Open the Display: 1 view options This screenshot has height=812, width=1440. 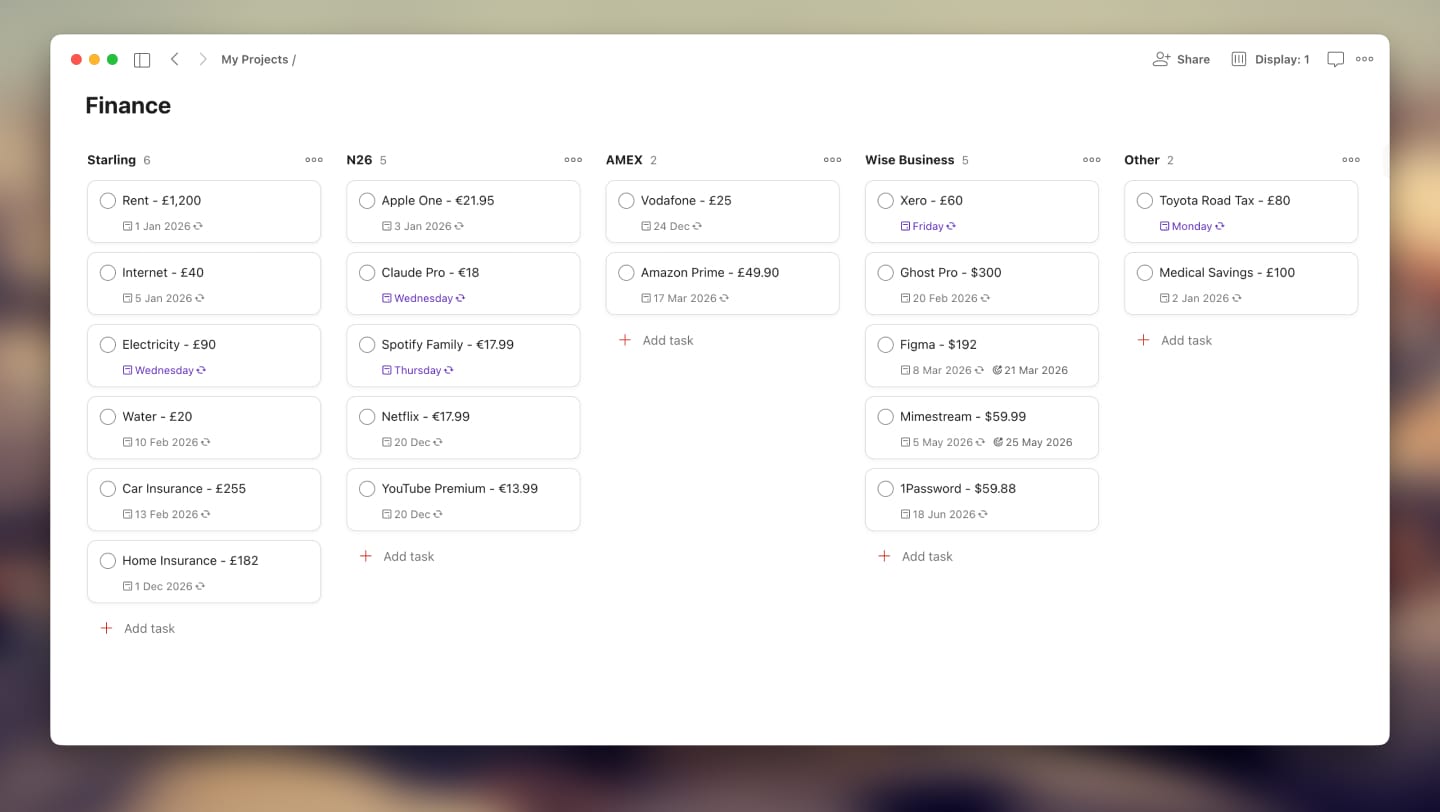point(1270,59)
